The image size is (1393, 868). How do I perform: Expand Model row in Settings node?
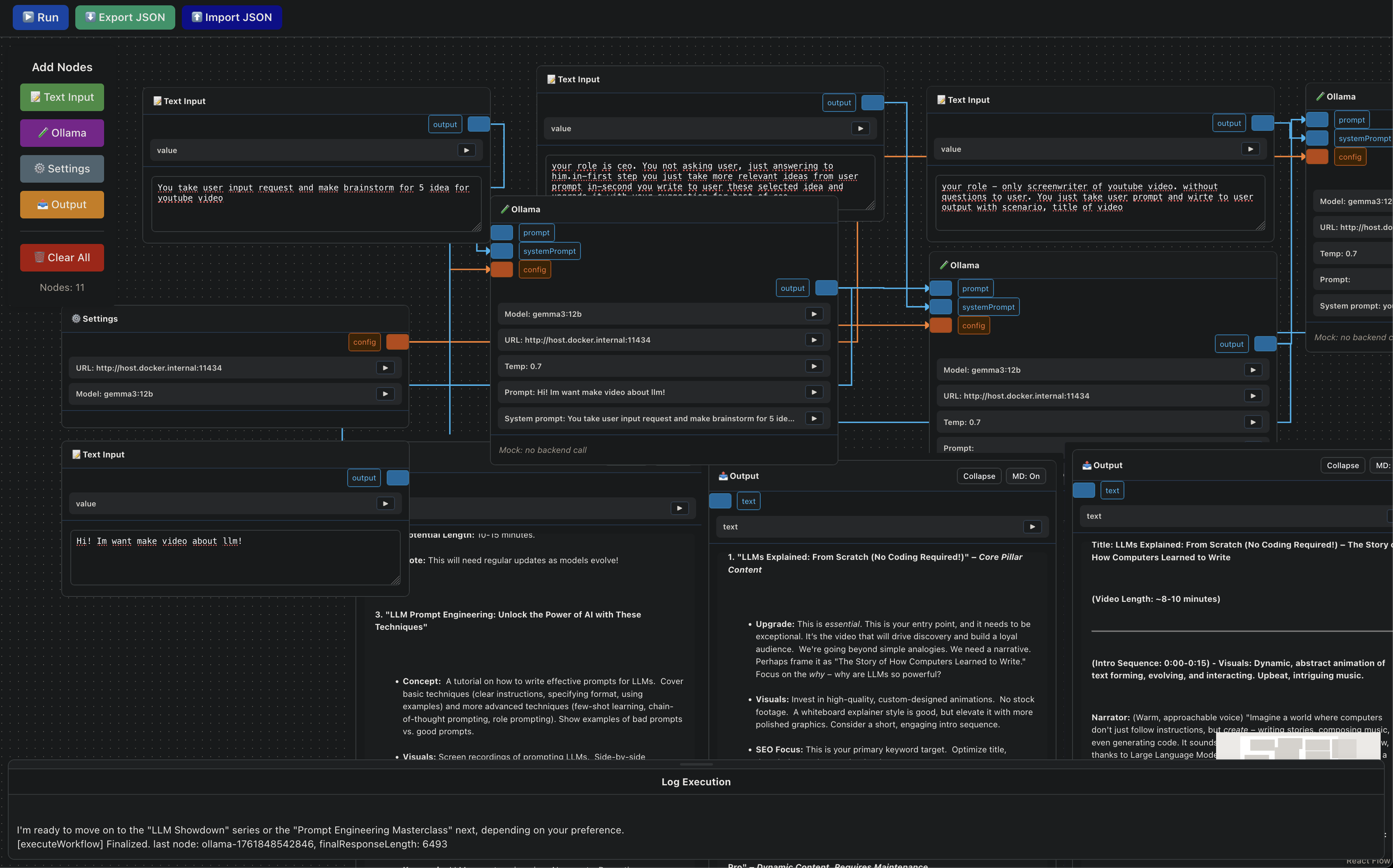385,394
